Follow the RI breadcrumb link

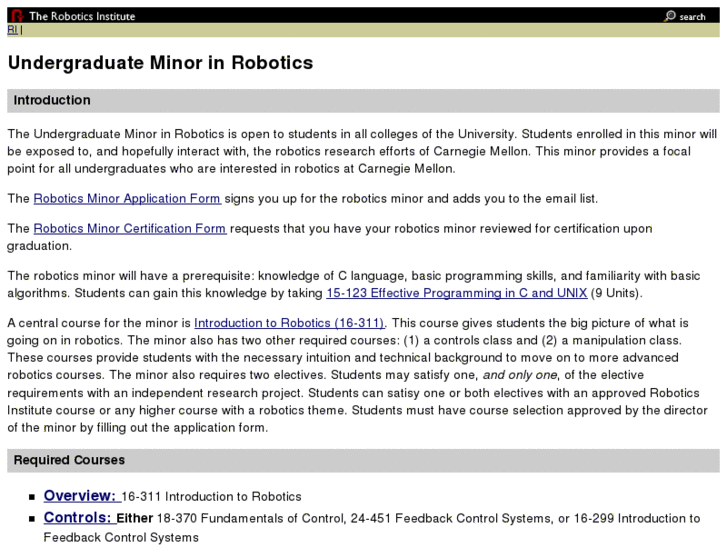tap(13, 30)
